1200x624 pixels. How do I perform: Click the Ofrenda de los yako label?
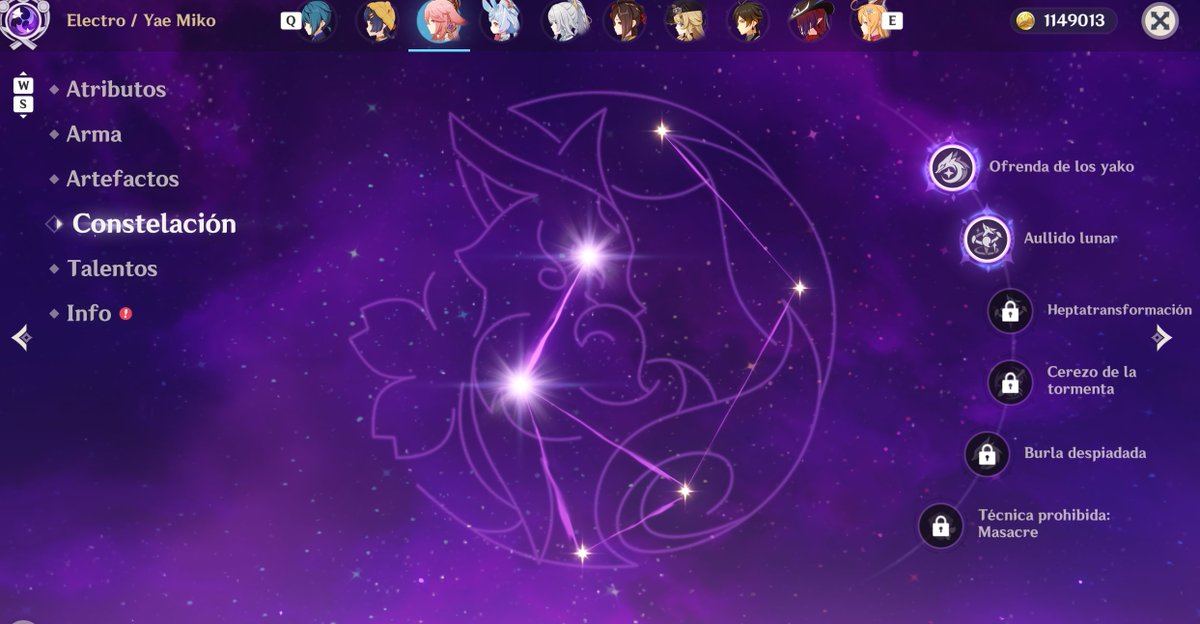point(1061,167)
